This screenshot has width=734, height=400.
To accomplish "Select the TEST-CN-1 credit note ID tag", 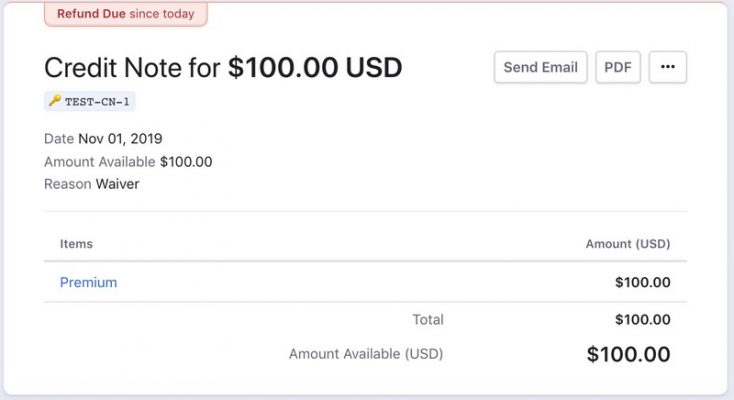I will click(x=98, y=101).
